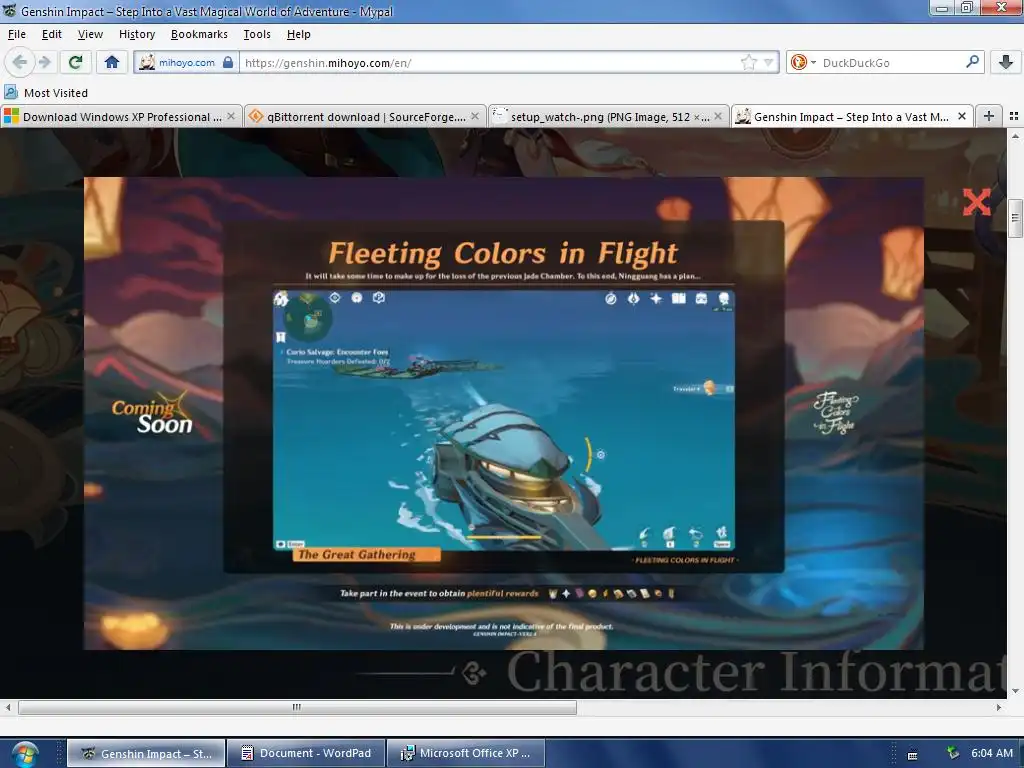
Task: Click the Wish star icon in game screenshot
Action: [656, 298]
